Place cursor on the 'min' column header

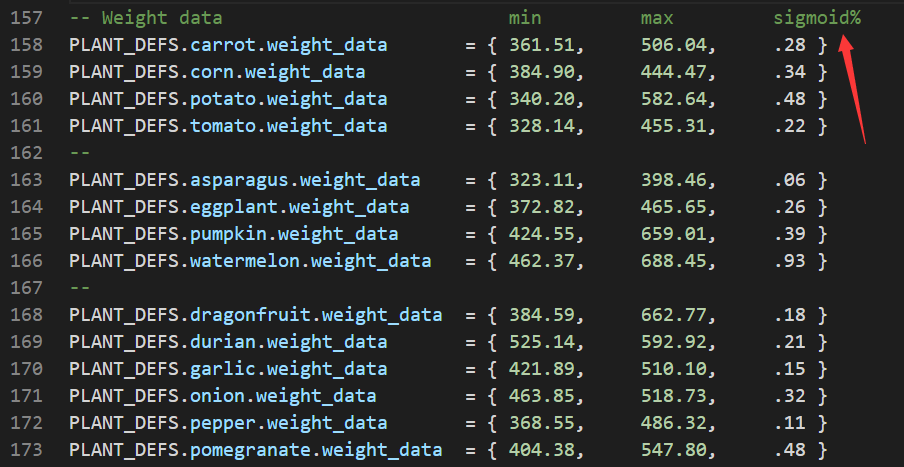point(525,18)
